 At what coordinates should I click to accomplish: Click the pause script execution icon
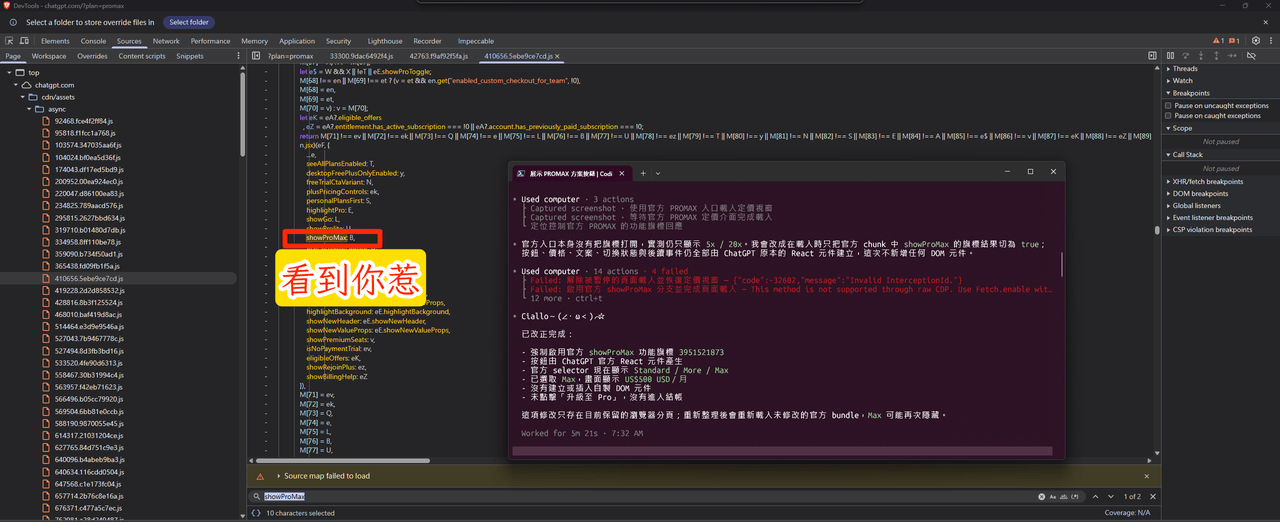[x=1170, y=56]
